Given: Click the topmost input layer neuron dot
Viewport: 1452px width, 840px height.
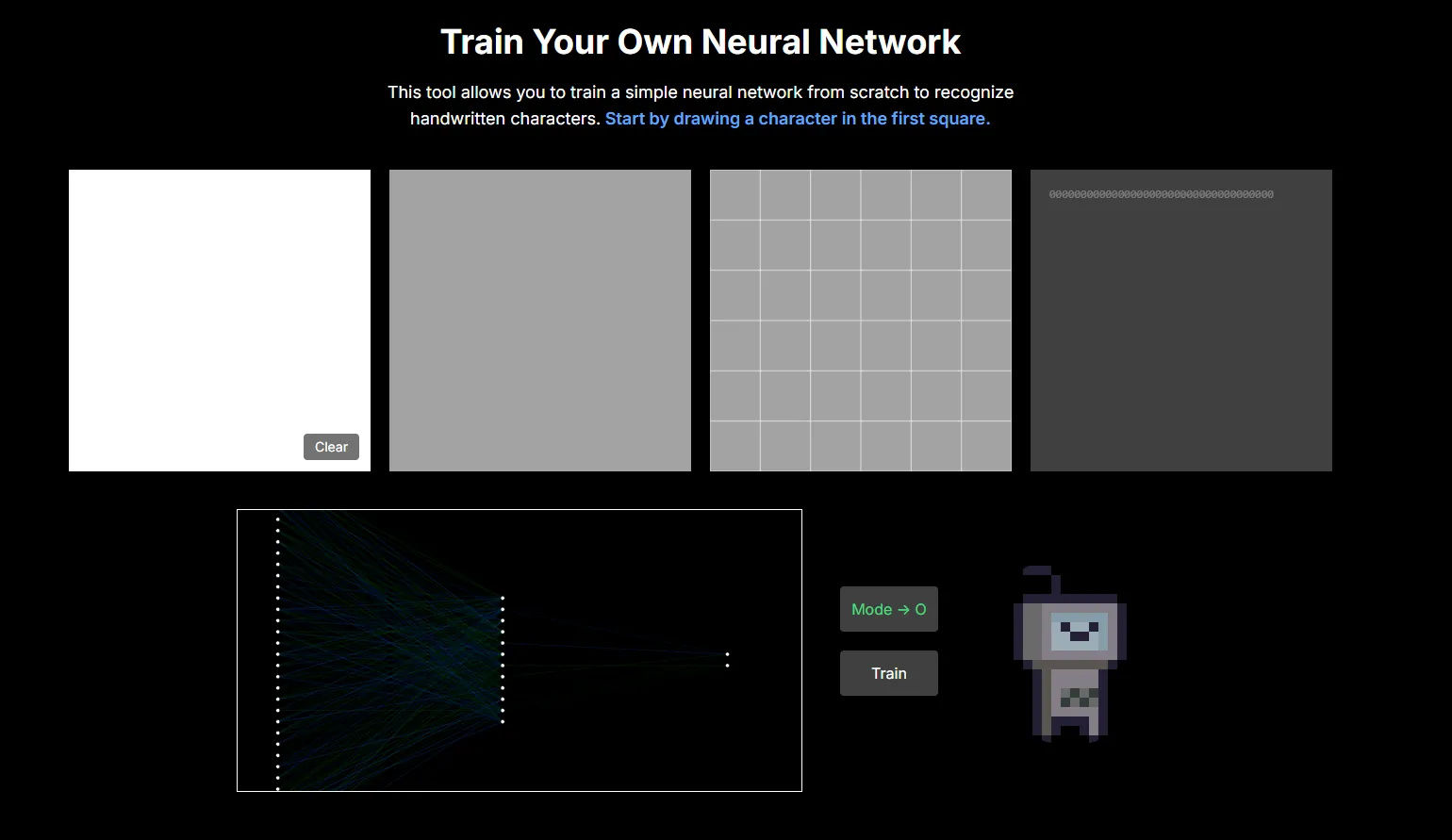Looking at the screenshot, I should 277,519.
